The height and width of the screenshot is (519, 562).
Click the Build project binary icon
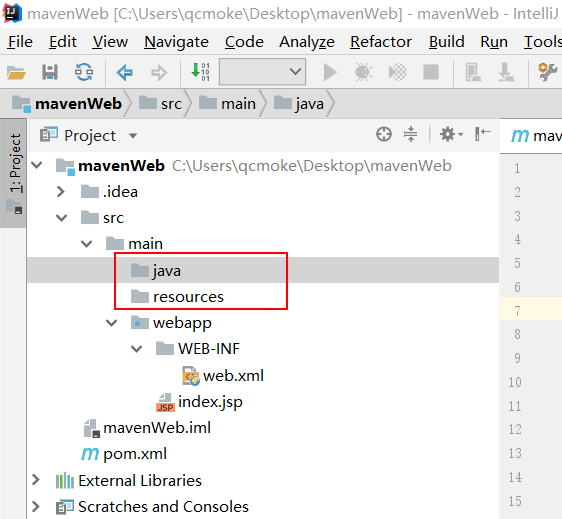[200, 72]
